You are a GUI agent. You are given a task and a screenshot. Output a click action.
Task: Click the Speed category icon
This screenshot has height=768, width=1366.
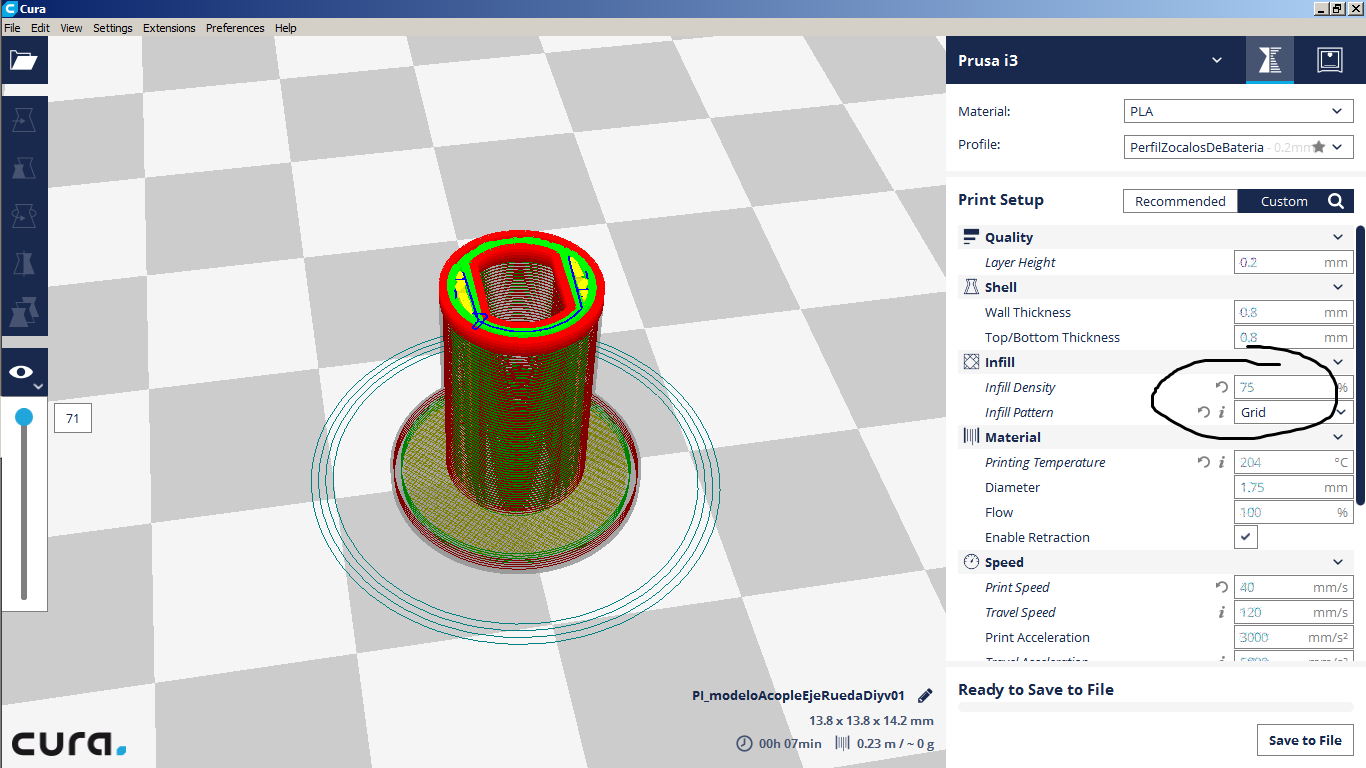[x=970, y=562]
